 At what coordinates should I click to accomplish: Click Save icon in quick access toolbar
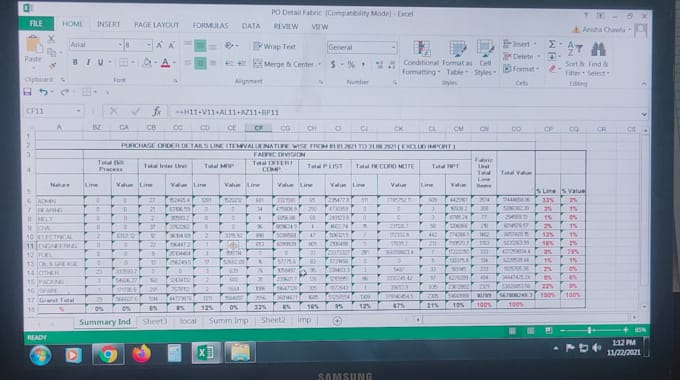27,92
